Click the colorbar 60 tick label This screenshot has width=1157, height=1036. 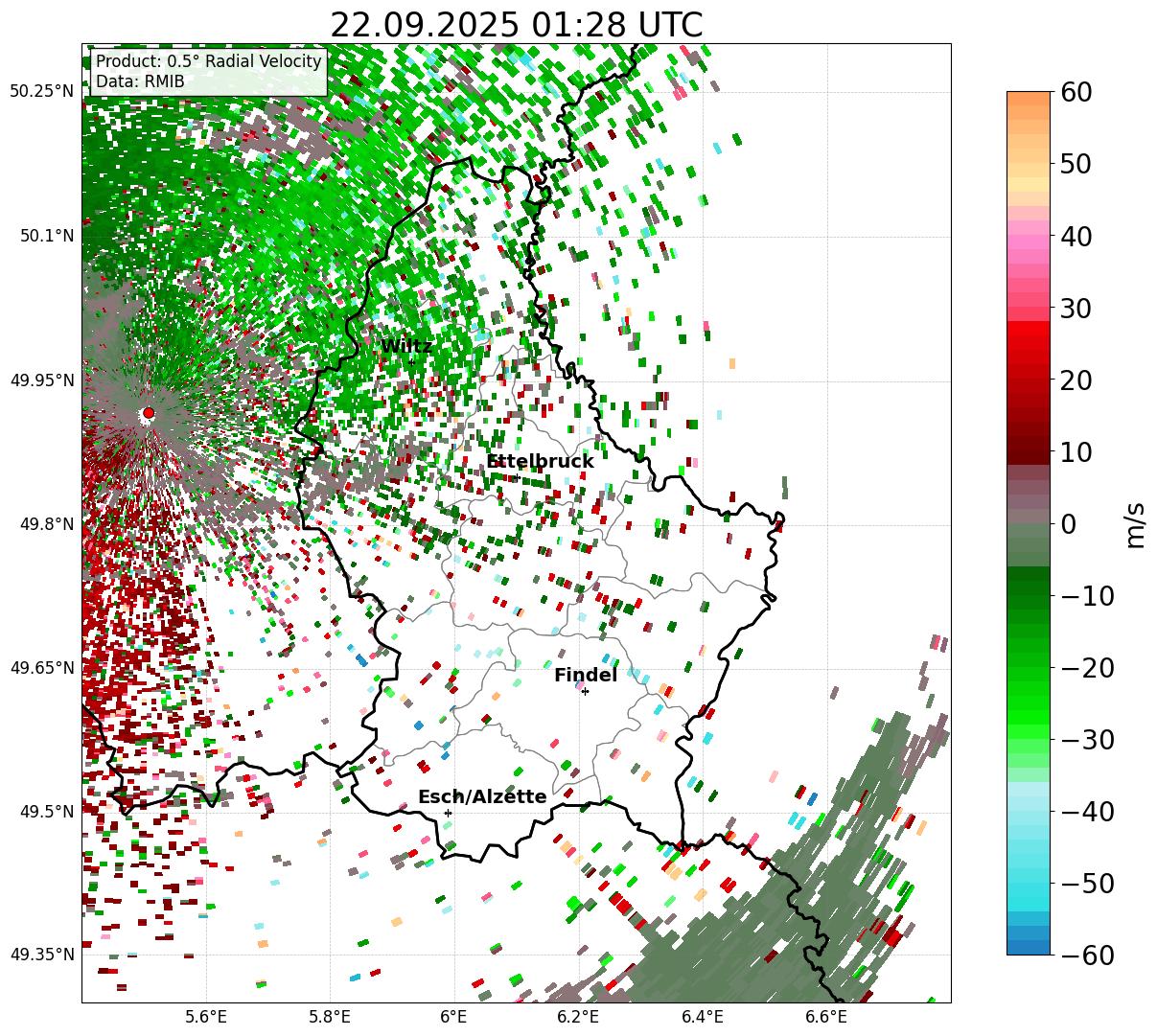pos(1077,92)
